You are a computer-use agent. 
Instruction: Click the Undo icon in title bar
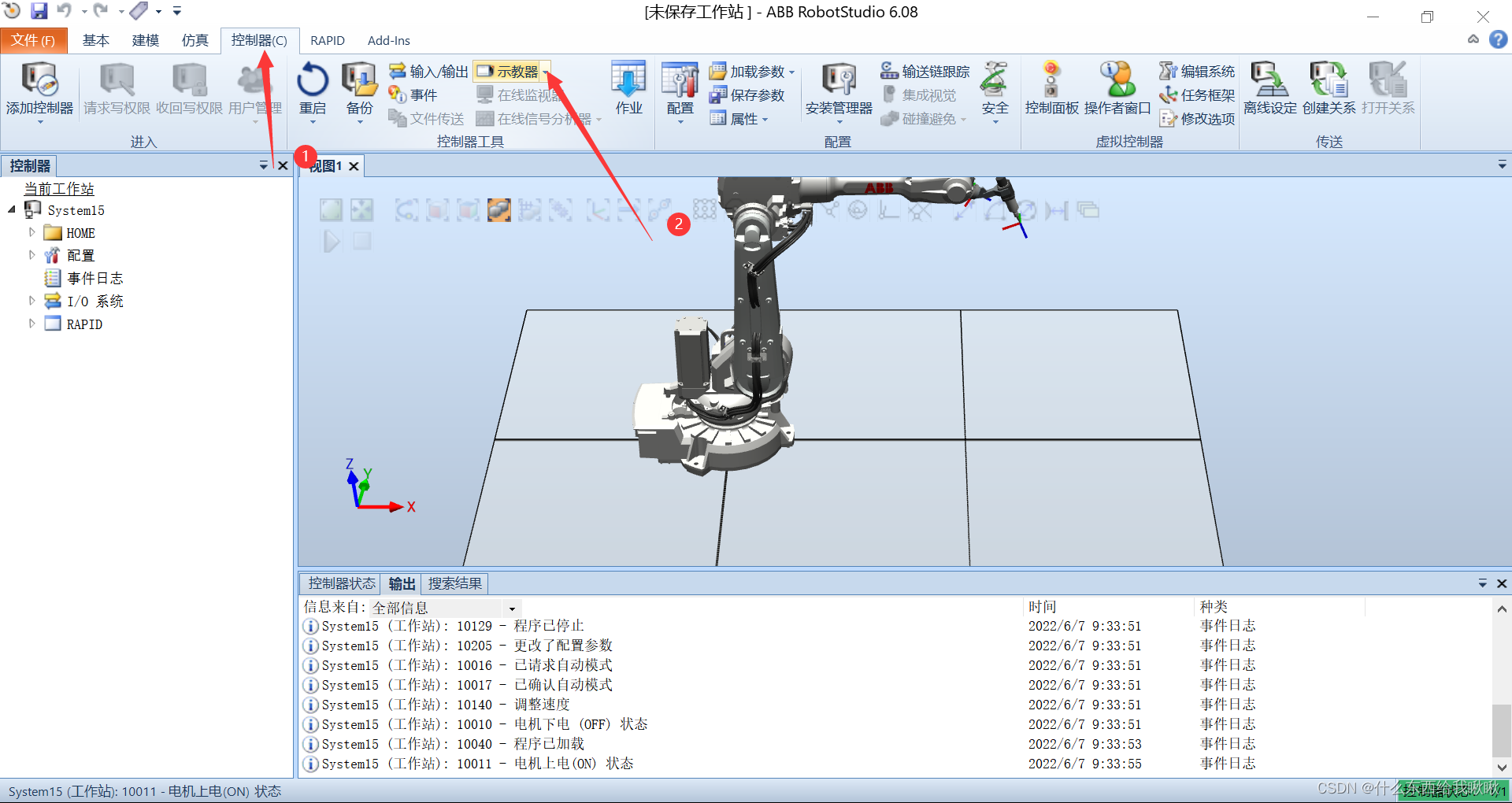[65, 10]
